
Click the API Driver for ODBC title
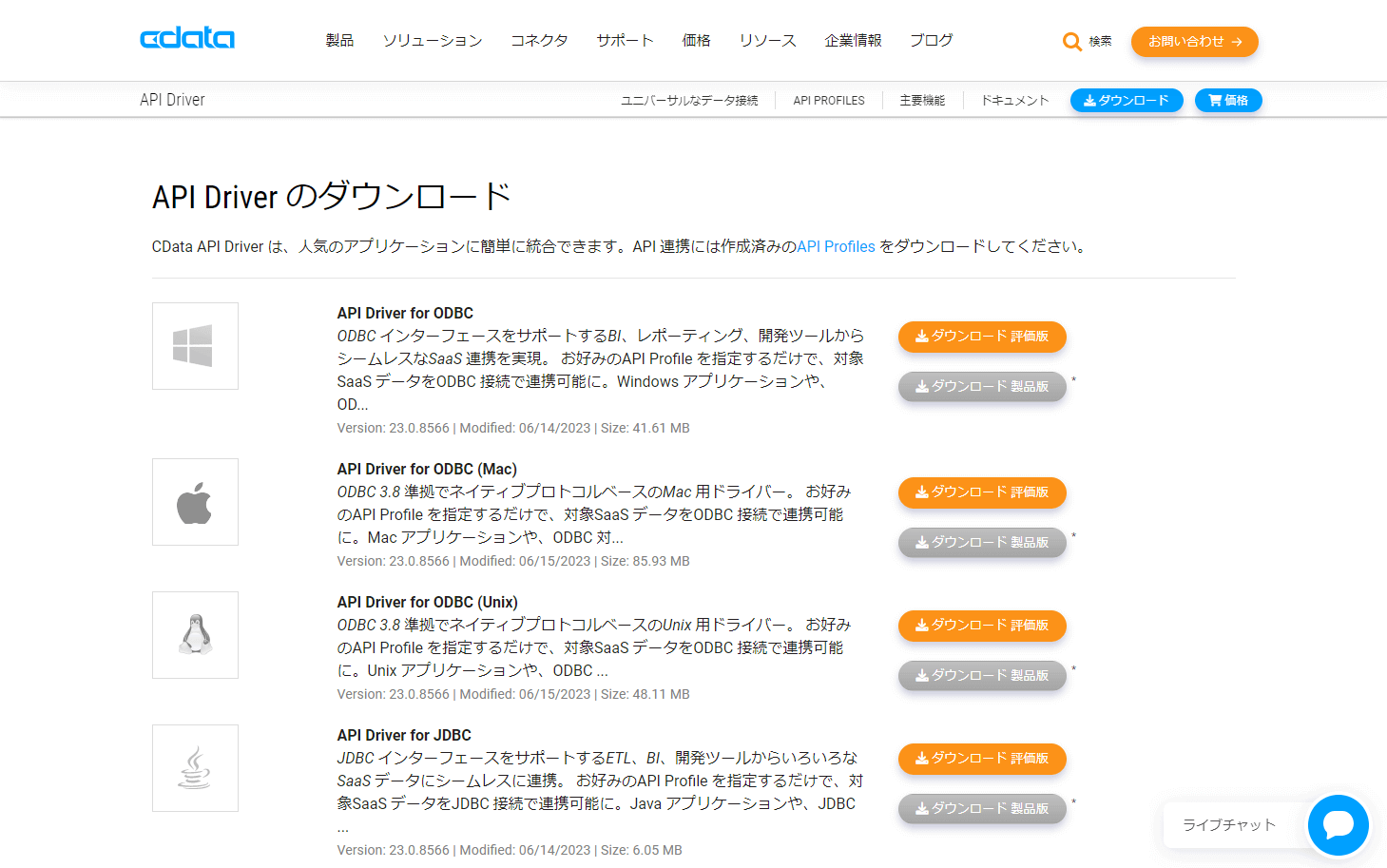click(405, 314)
